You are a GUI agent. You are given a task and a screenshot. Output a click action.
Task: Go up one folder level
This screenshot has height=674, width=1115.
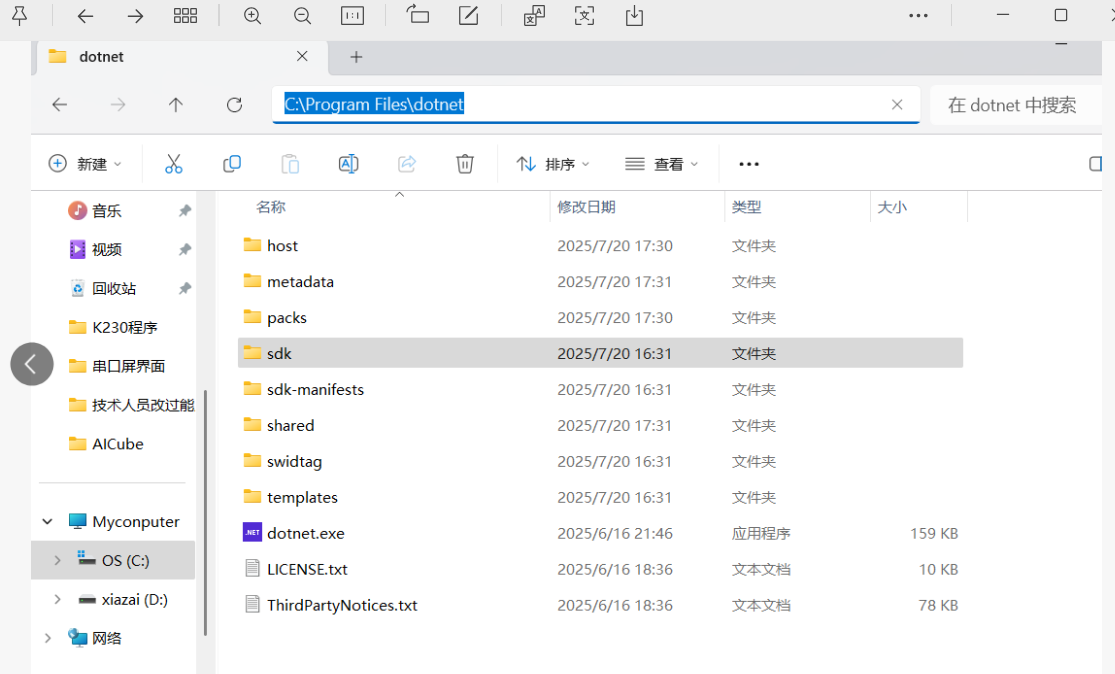click(x=176, y=105)
